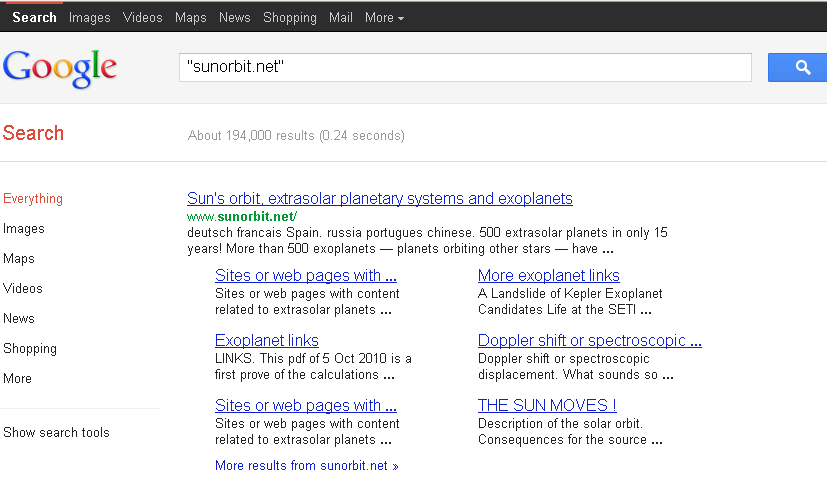827x482 pixels.
Task: Open Videos in the top navigation bar
Action: 142,17
